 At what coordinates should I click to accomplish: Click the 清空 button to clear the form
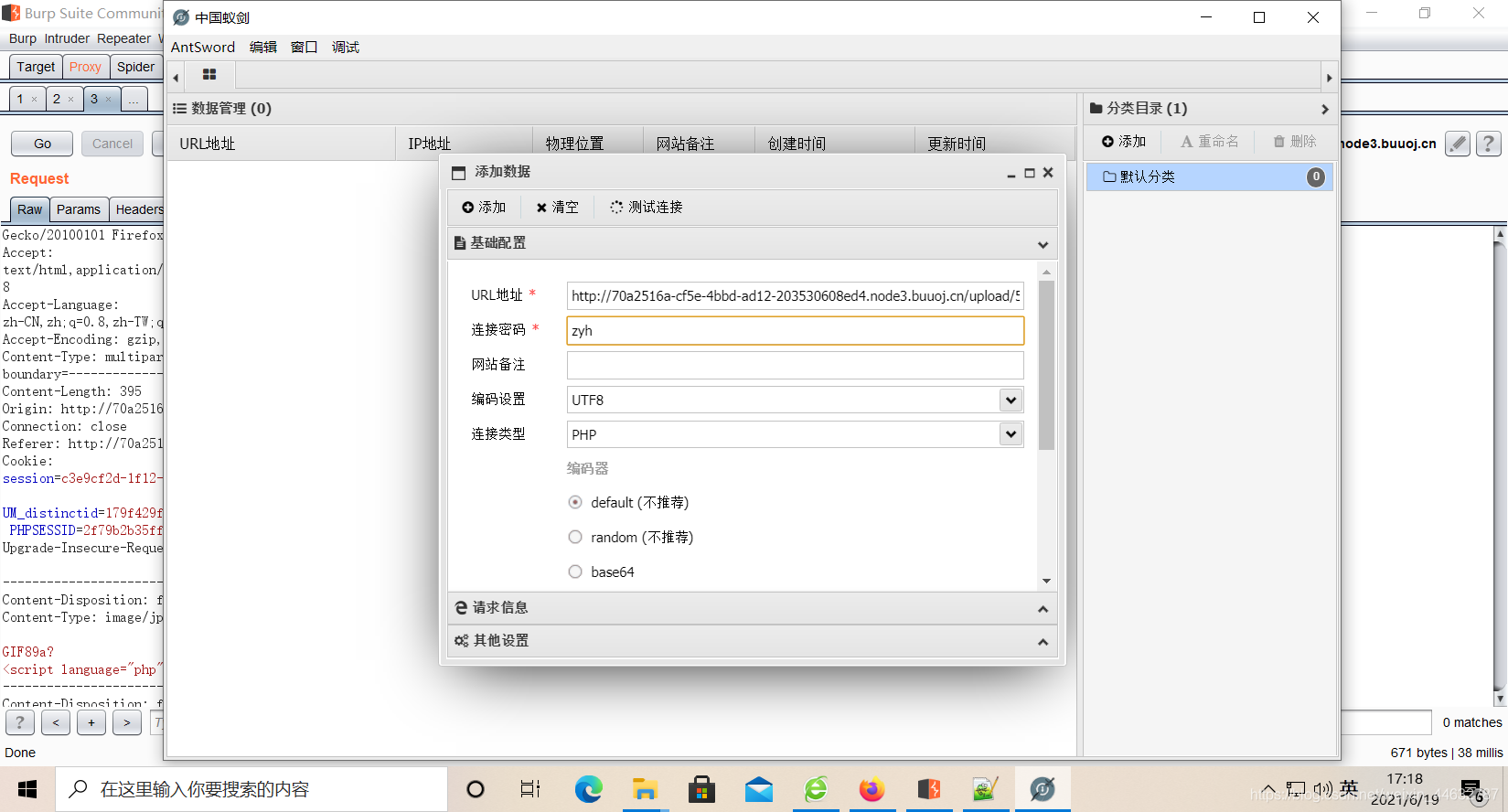tap(557, 208)
